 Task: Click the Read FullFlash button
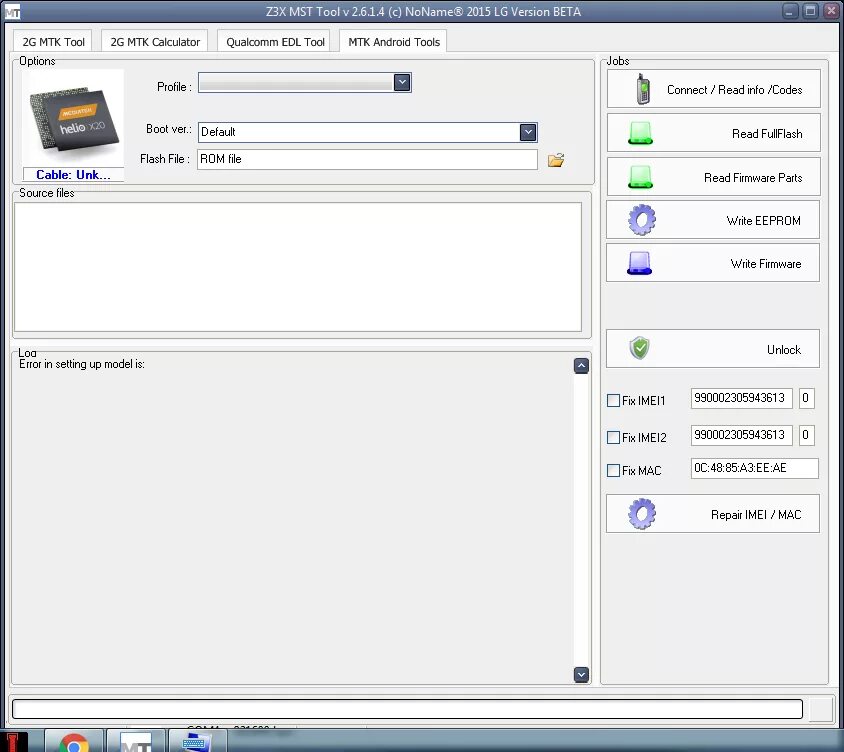tap(713, 133)
